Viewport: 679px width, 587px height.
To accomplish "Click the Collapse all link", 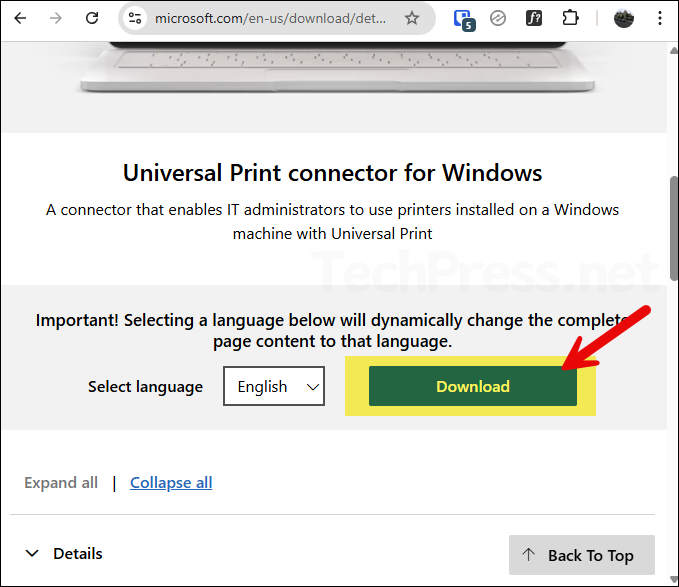I will (x=171, y=483).
